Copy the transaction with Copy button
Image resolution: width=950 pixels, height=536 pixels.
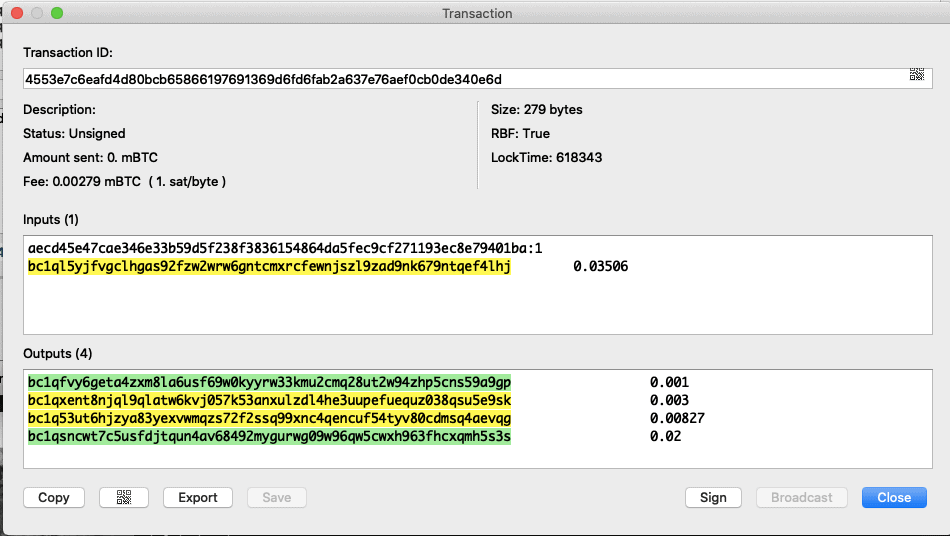(54, 497)
